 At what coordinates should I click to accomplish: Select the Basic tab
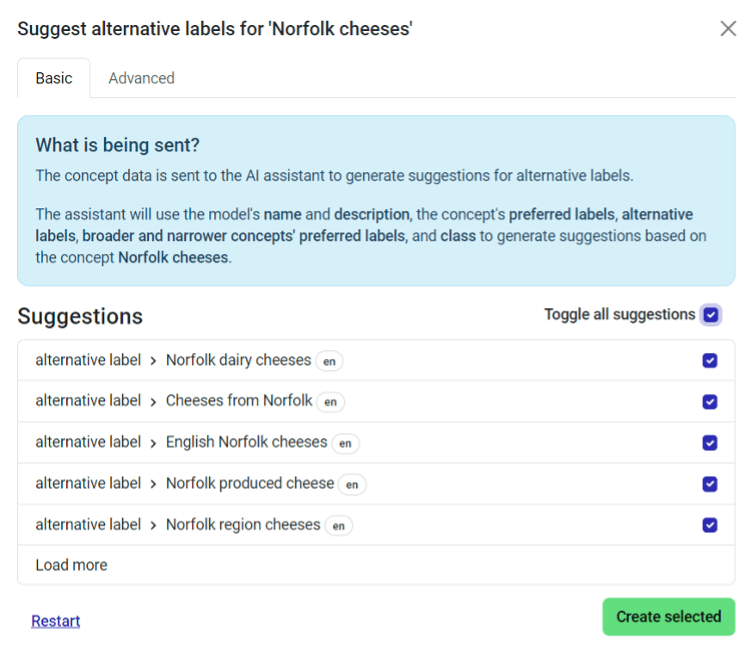point(54,78)
